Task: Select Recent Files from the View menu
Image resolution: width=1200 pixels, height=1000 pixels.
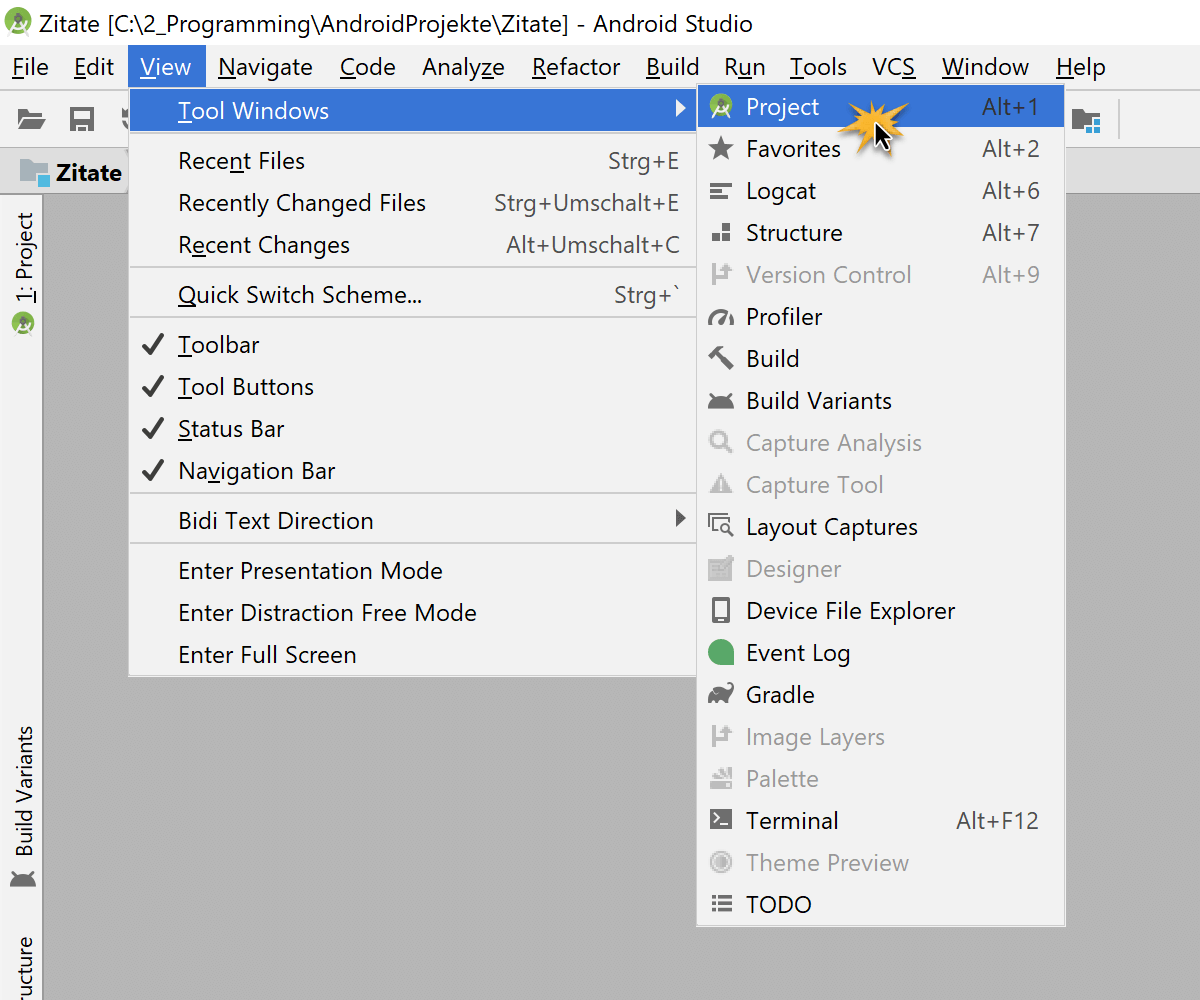Action: pyautogui.click(x=412, y=161)
